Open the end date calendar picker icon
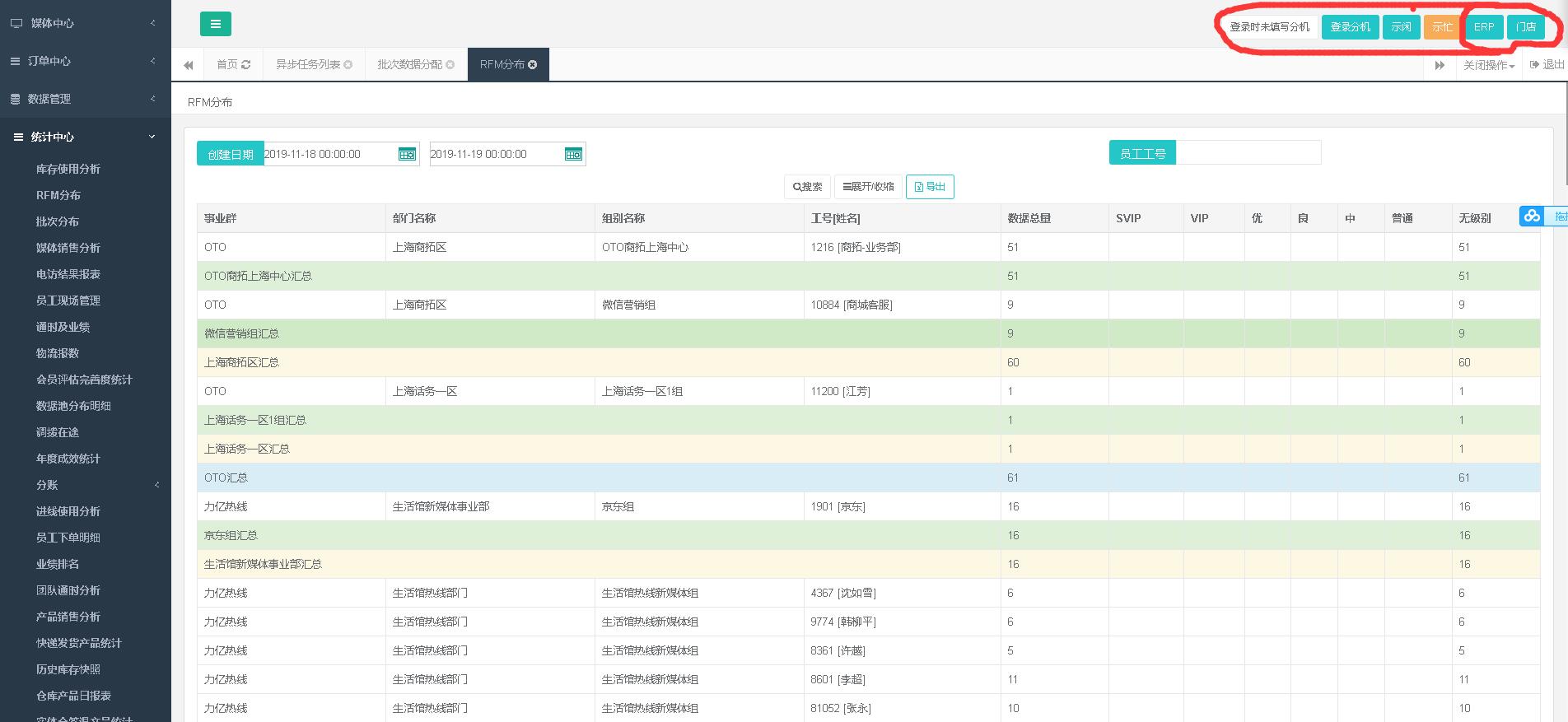The image size is (1568, 722). click(x=573, y=154)
